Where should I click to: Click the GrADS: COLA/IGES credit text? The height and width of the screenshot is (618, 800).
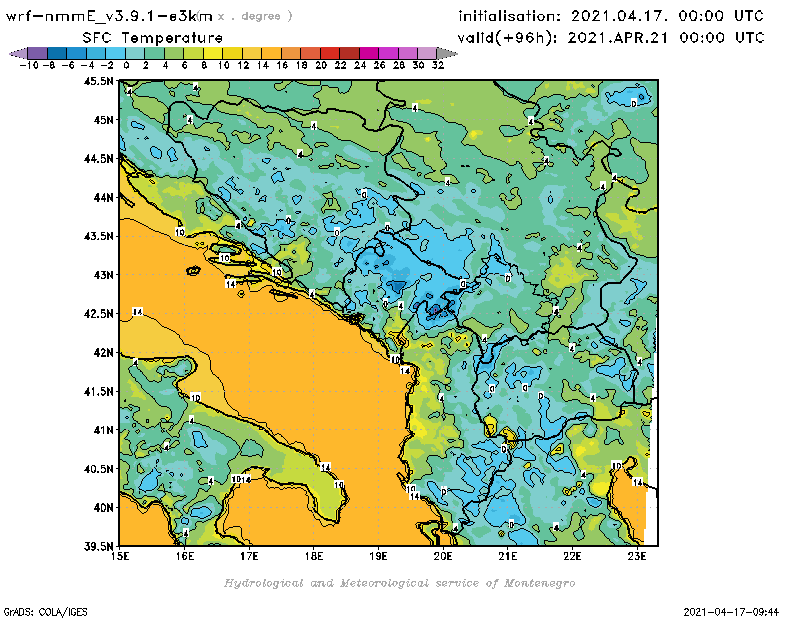(x=45, y=612)
